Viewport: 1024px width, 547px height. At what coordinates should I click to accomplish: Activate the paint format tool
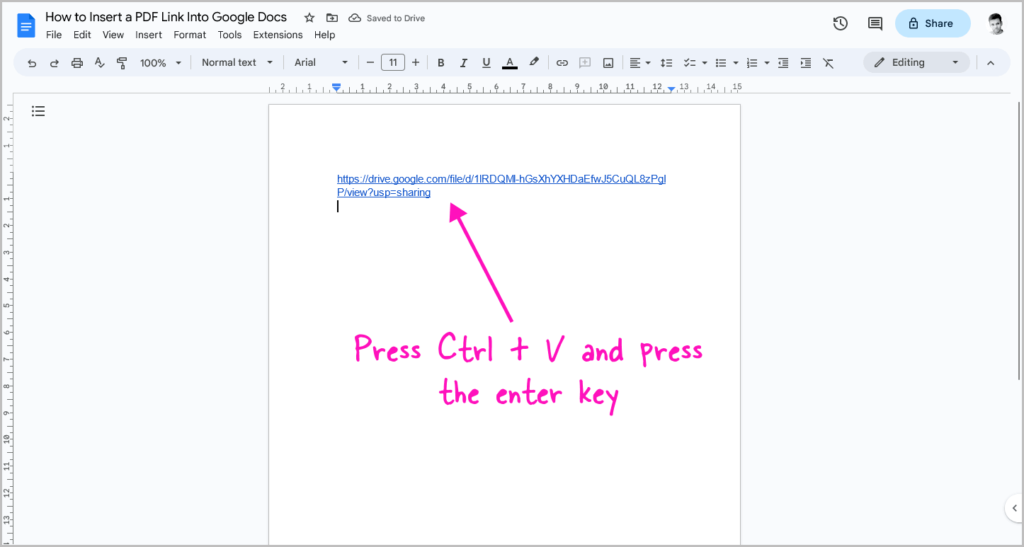121,63
